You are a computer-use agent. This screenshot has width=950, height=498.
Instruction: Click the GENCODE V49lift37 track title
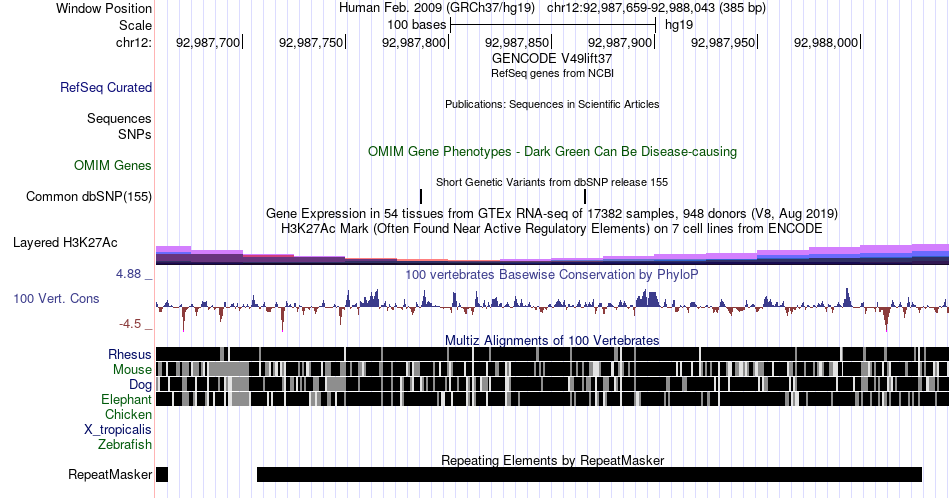click(552, 59)
